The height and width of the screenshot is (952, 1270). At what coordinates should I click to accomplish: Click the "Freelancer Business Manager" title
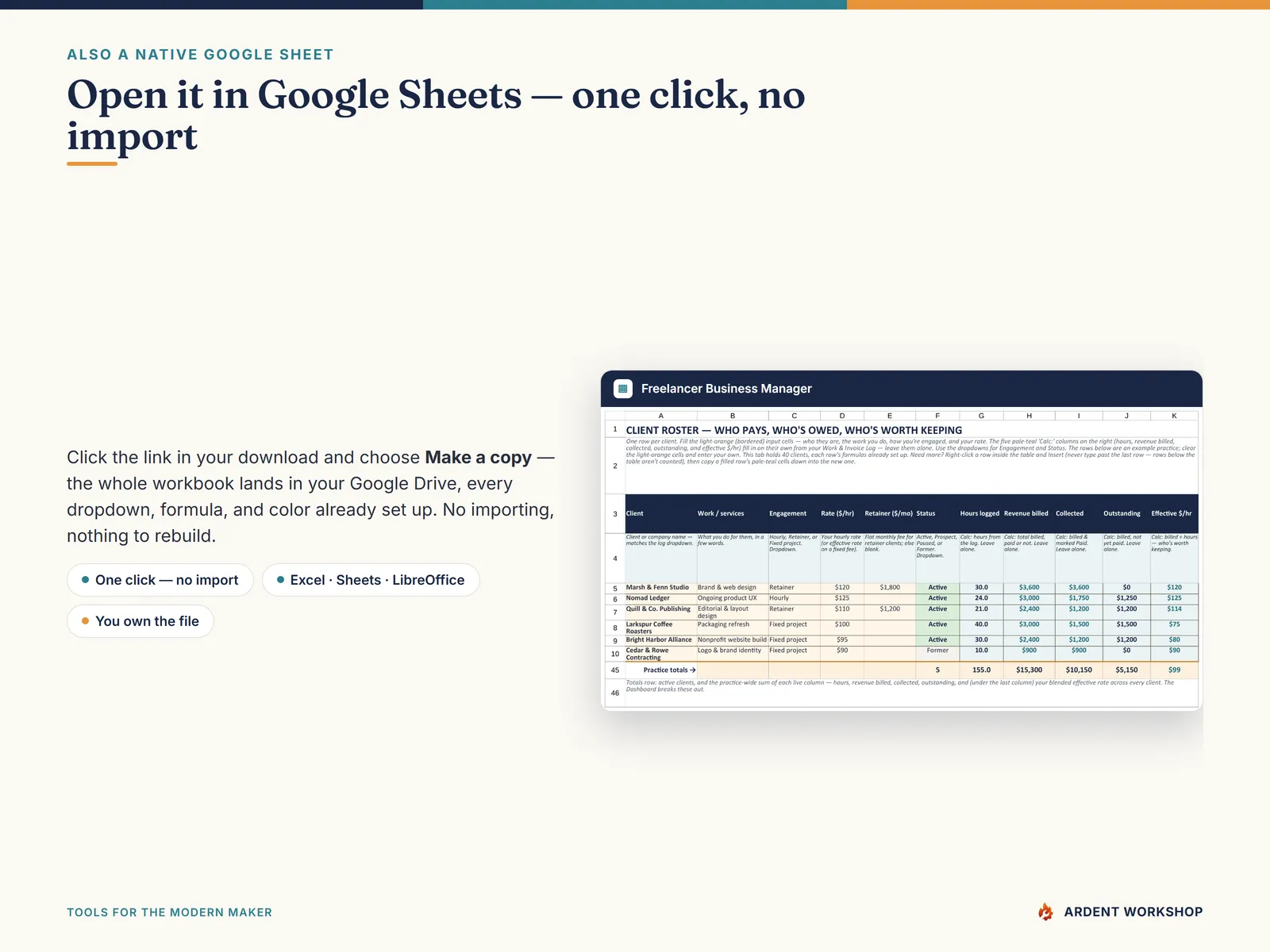pyautogui.click(x=726, y=389)
